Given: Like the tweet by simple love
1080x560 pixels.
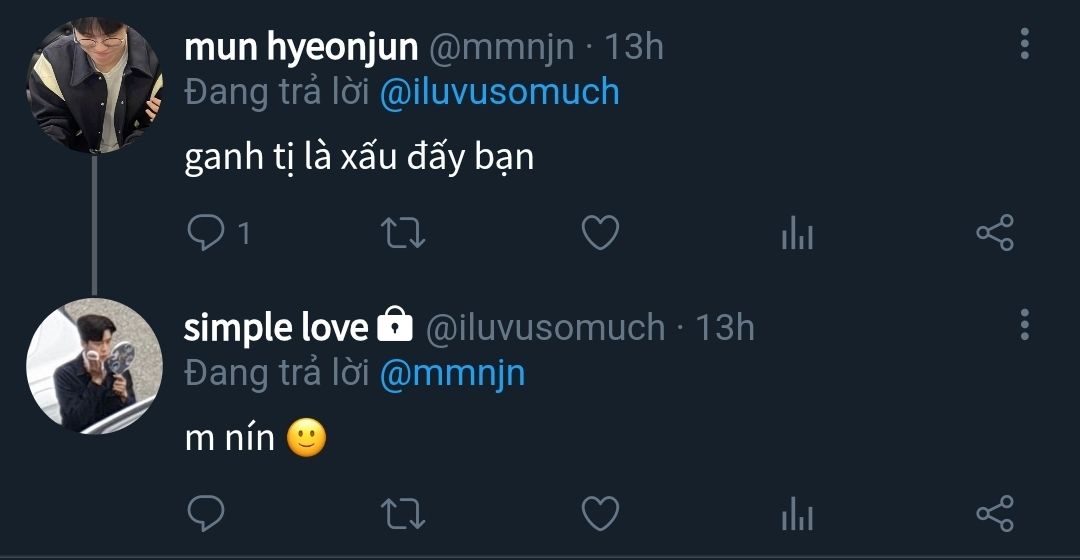Looking at the screenshot, I should point(600,514).
